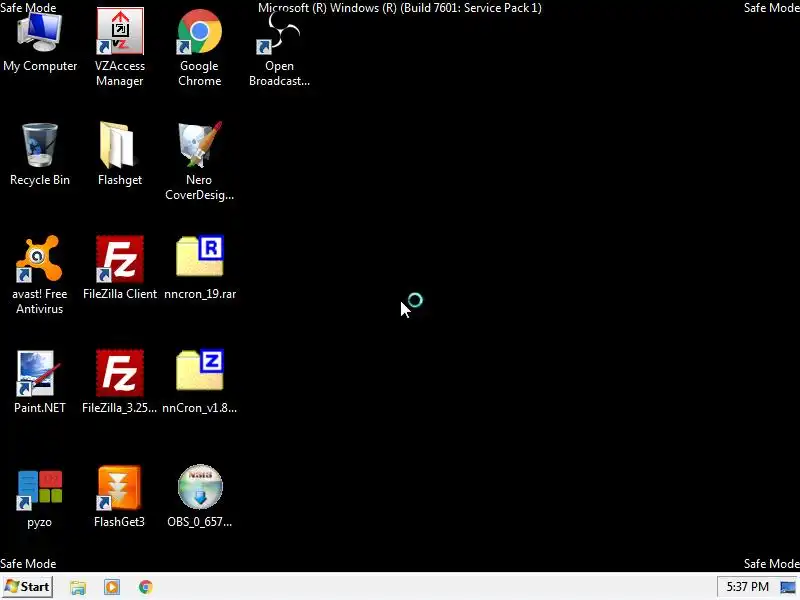Viewport: 800px width, 600px height.
Task: Launch the media player from the taskbar
Action: [x=112, y=587]
